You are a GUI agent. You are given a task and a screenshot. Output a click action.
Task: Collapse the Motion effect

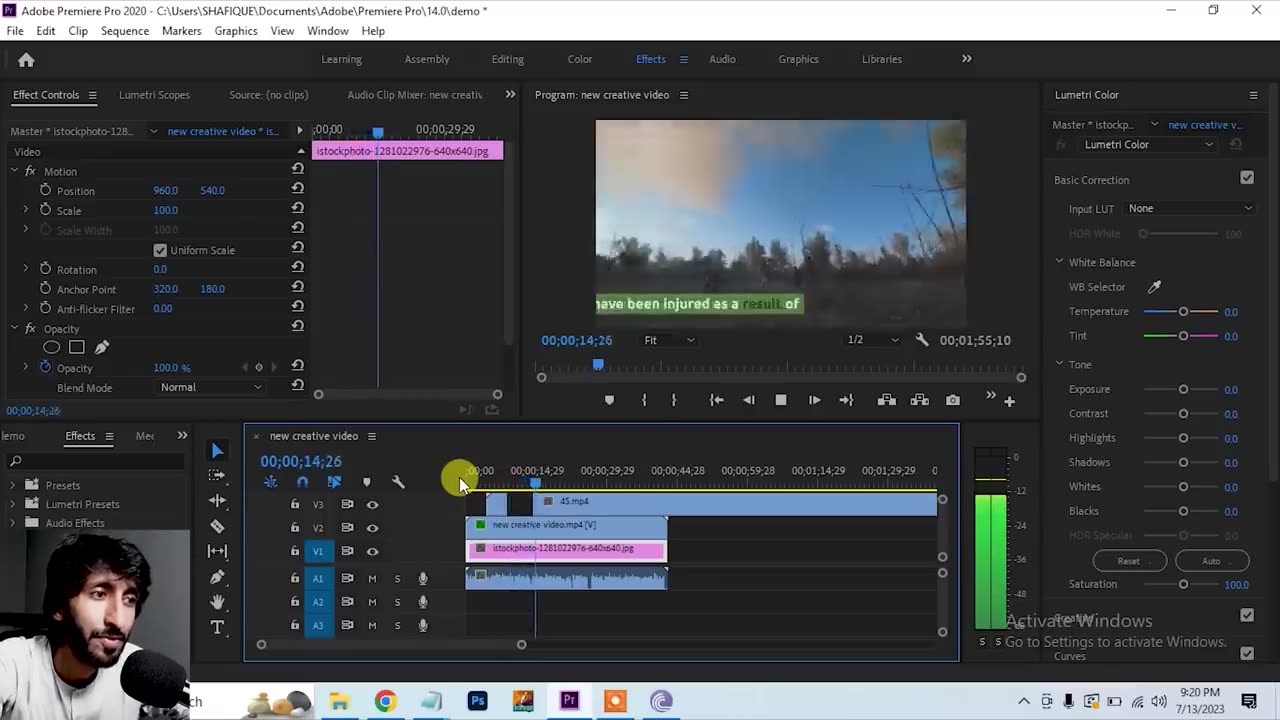point(15,171)
